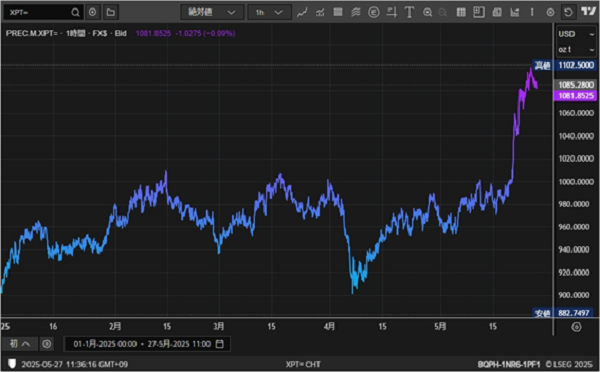Open the indicators chart icon

[320, 13]
